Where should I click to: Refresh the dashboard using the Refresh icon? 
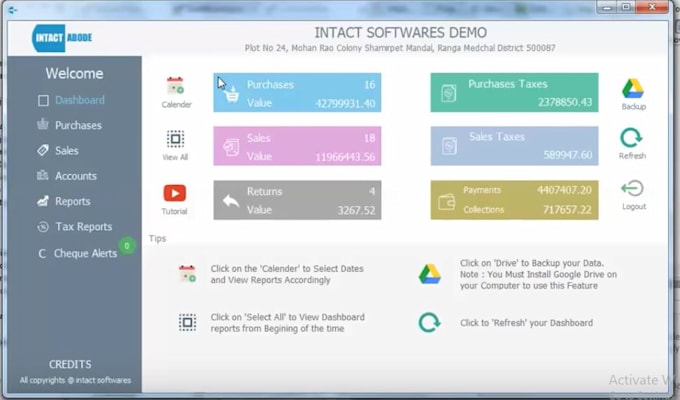(x=631, y=138)
